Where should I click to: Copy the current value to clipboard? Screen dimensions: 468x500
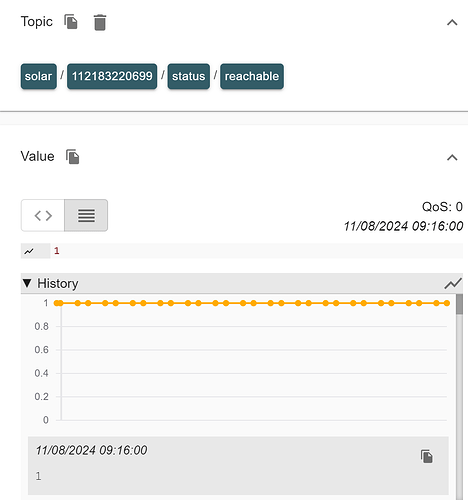pos(72,157)
